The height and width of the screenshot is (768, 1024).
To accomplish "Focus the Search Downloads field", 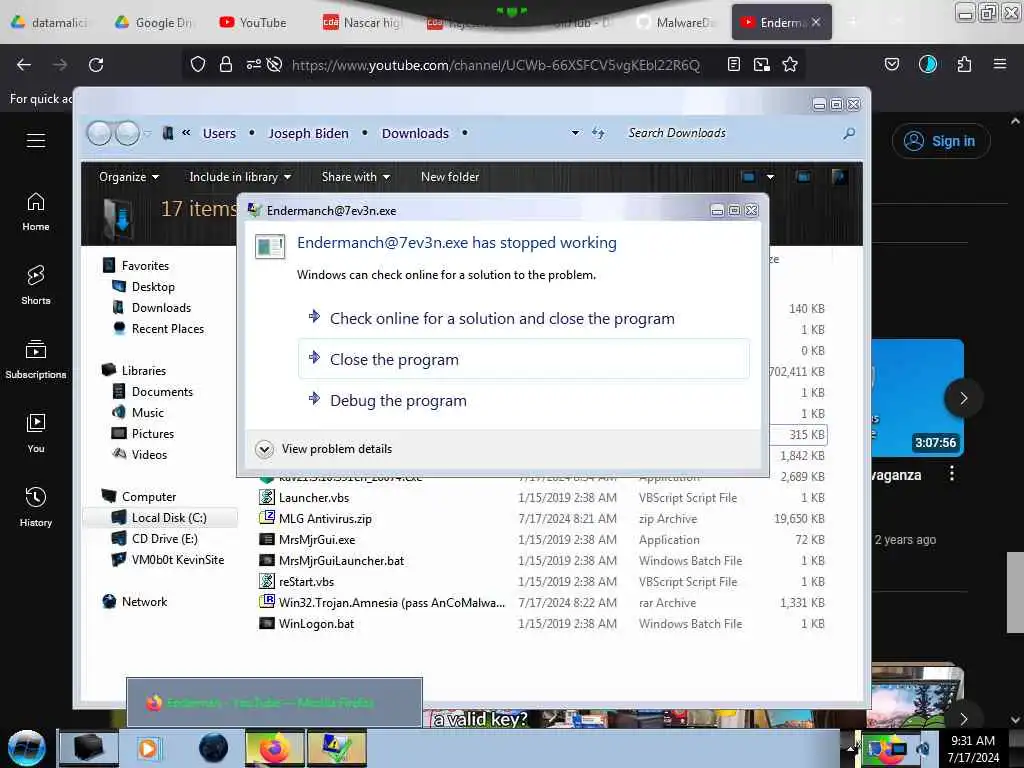I will (x=731, y=133).
